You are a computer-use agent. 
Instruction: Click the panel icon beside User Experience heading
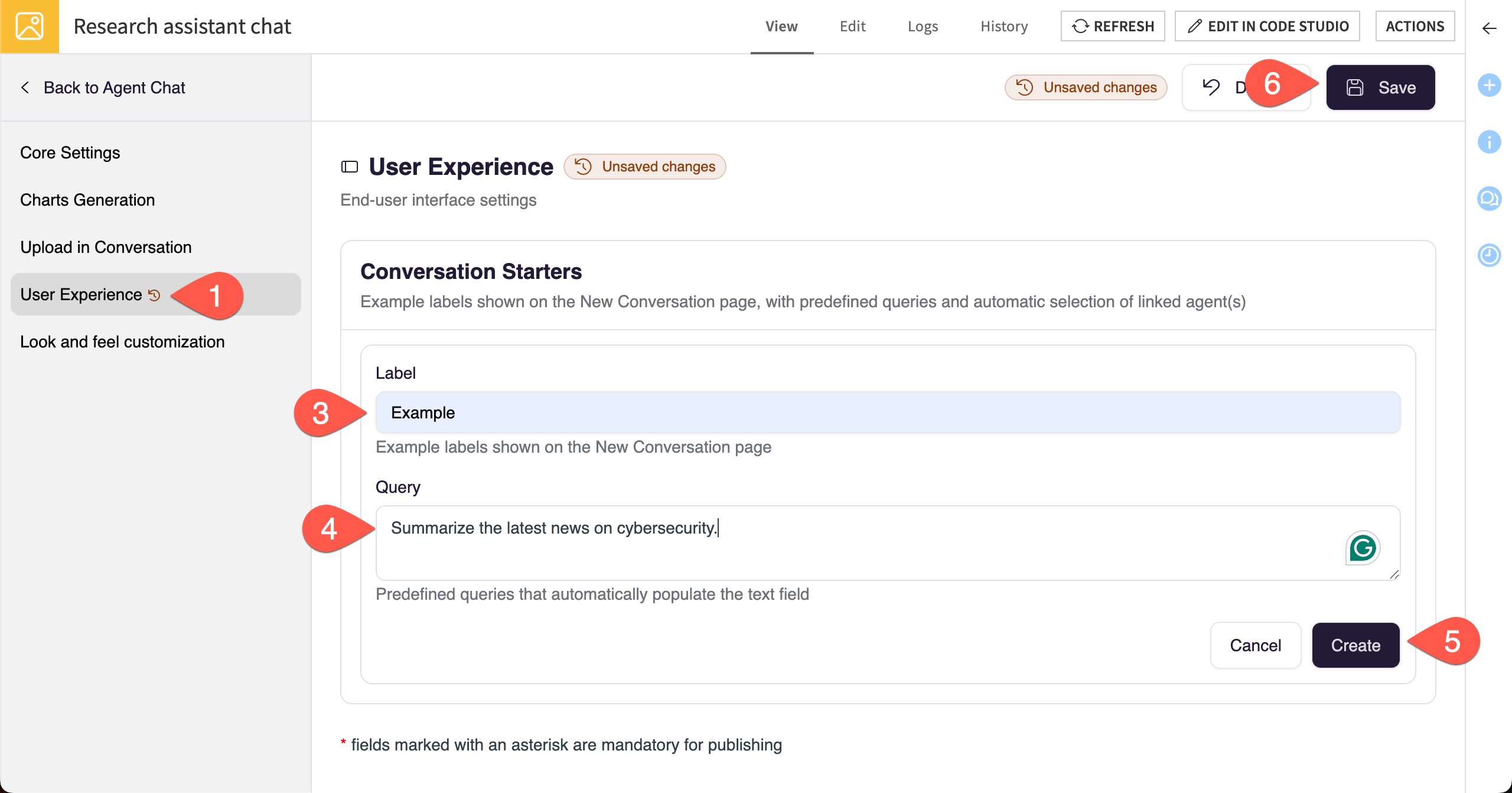[350, 167]
